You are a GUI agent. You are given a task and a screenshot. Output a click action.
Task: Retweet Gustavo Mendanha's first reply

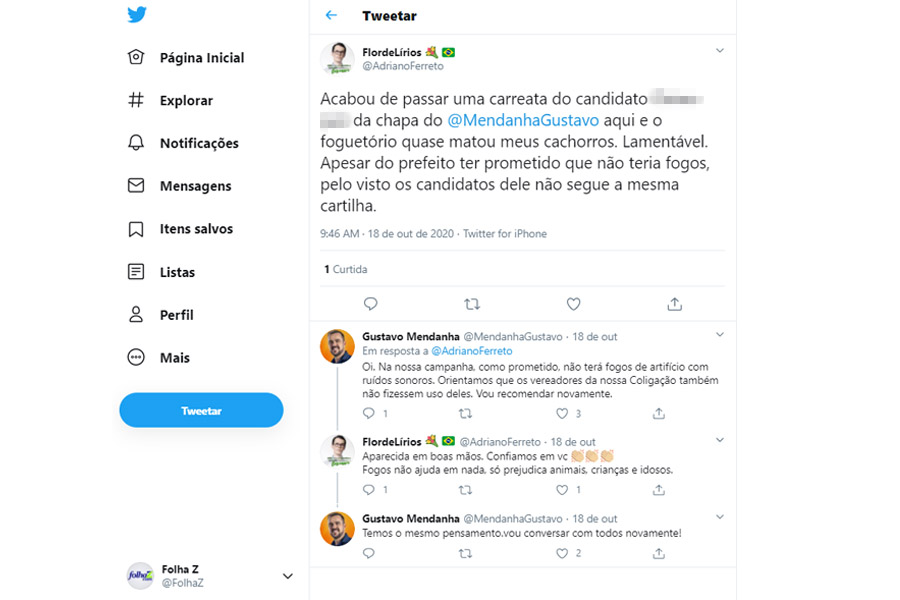tap(464, 413)
